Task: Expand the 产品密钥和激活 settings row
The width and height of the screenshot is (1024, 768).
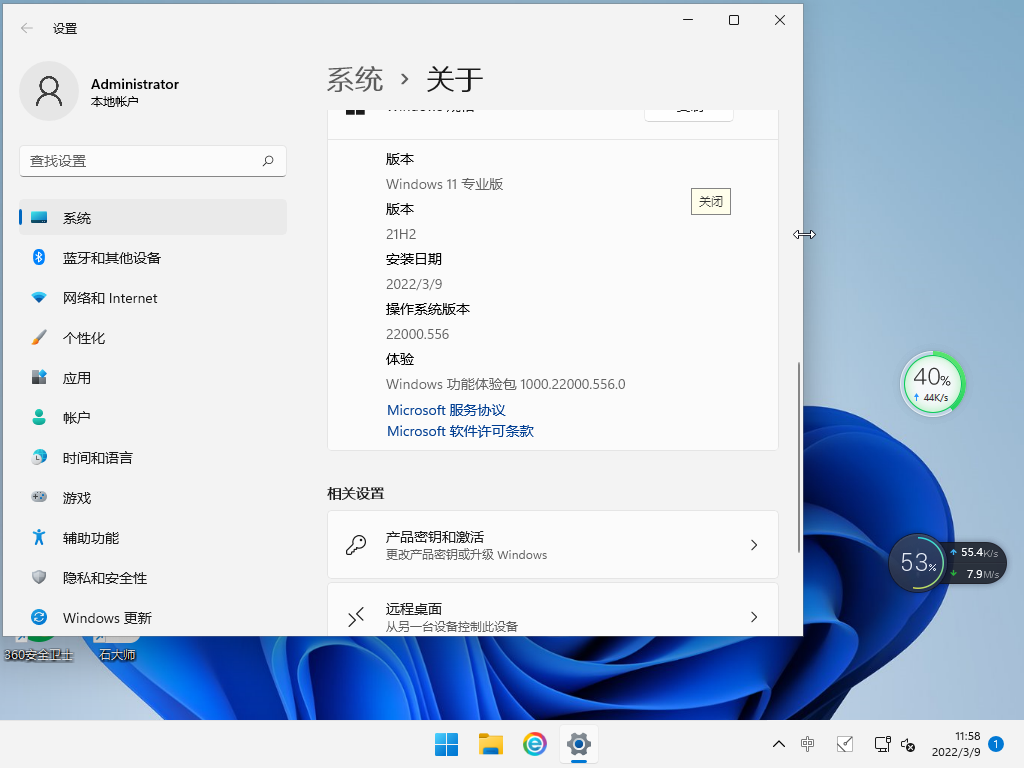Action: [x=553, y=544]
